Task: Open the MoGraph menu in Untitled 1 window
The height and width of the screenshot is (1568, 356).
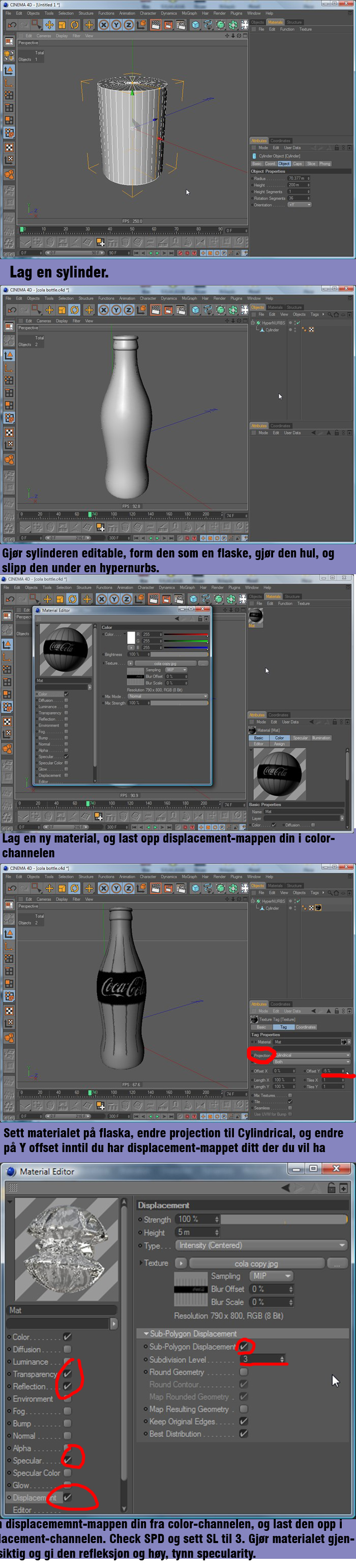Action: pyautogui.click(x=189, y=13)
